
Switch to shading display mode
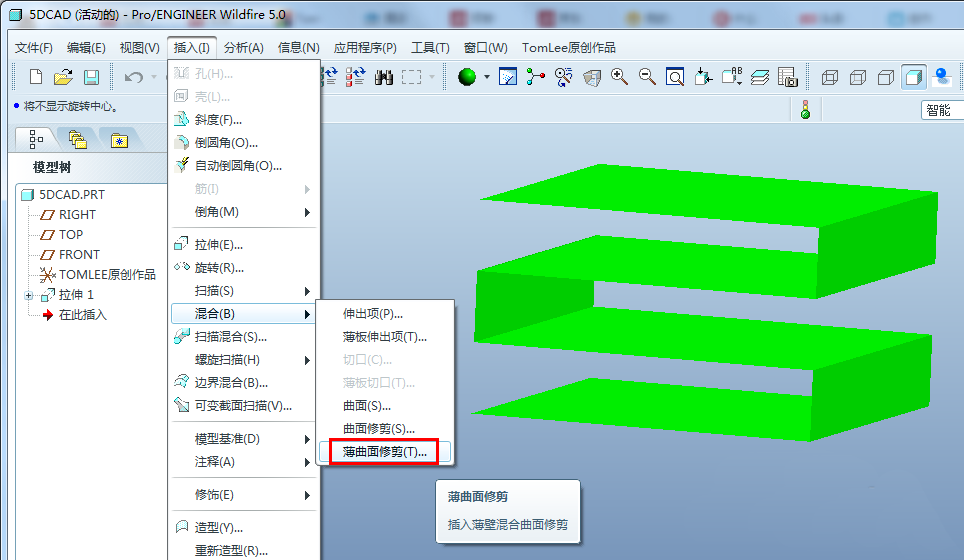[914, 77]
